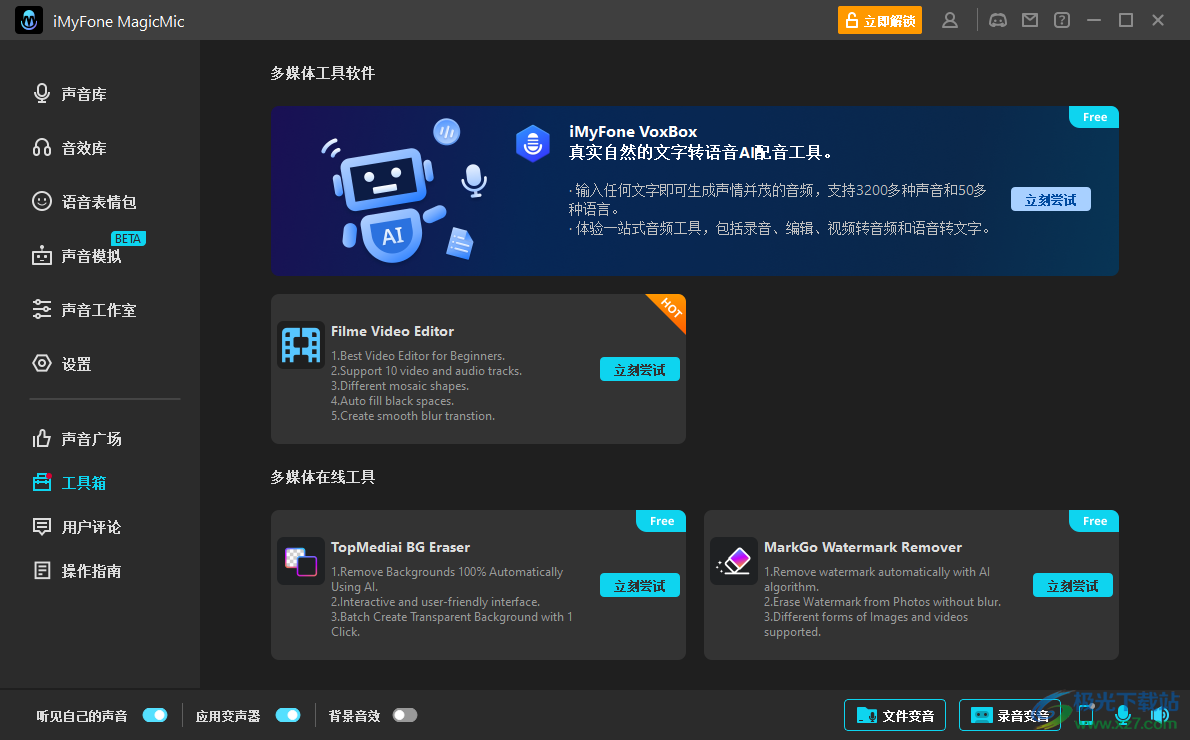
Task: Click the Free tag on VoxBox banner
Action: 1094,117
